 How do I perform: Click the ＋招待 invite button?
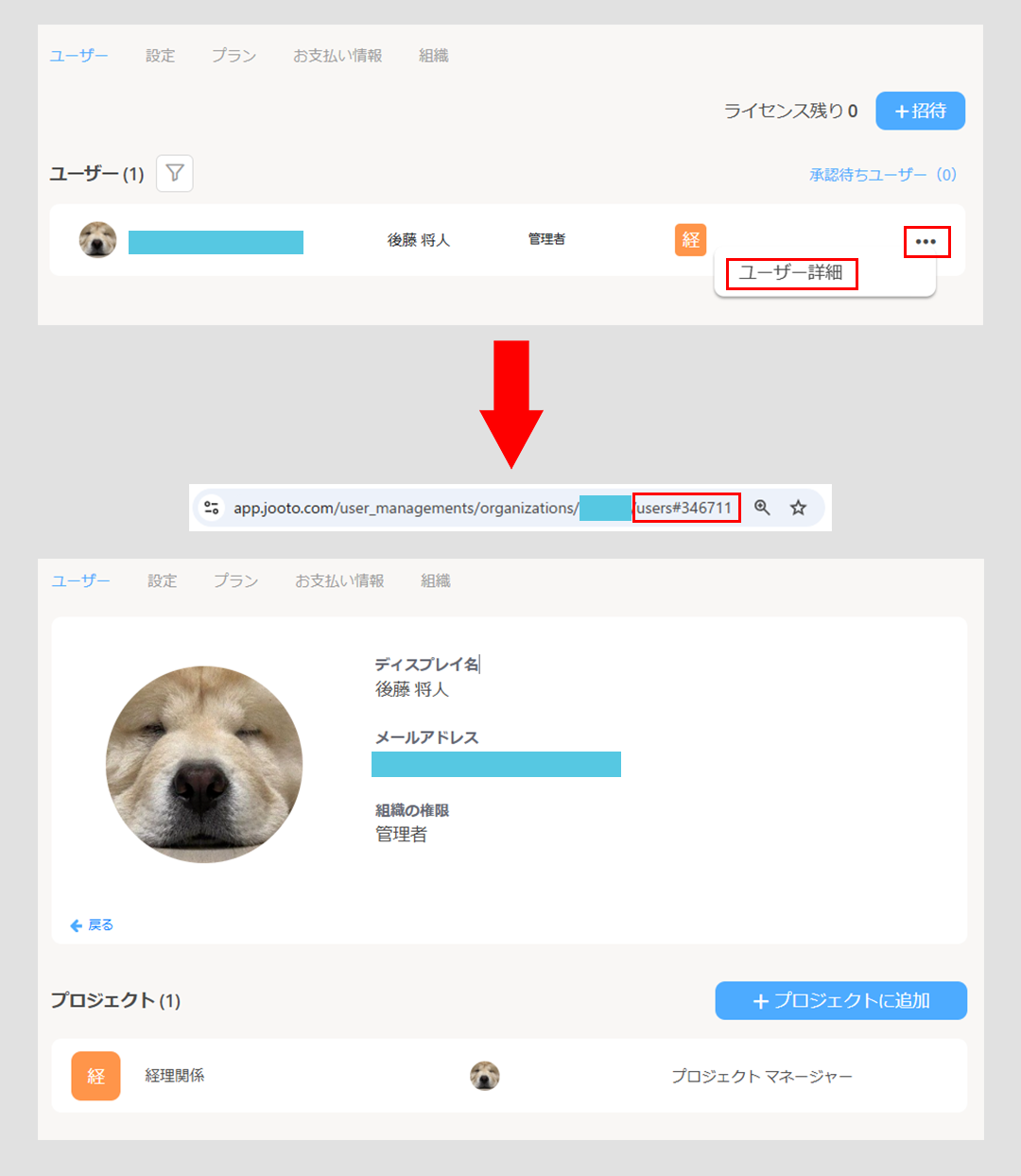(x=921, y=111)
